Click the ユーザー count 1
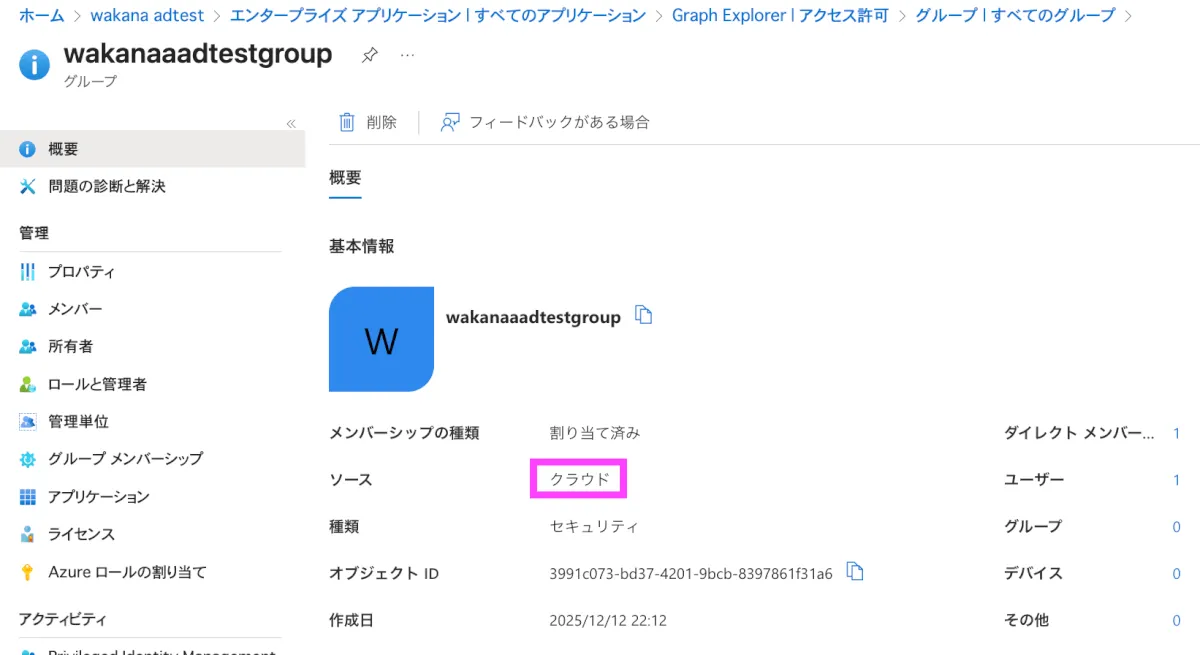 (x=1177, y=480)
